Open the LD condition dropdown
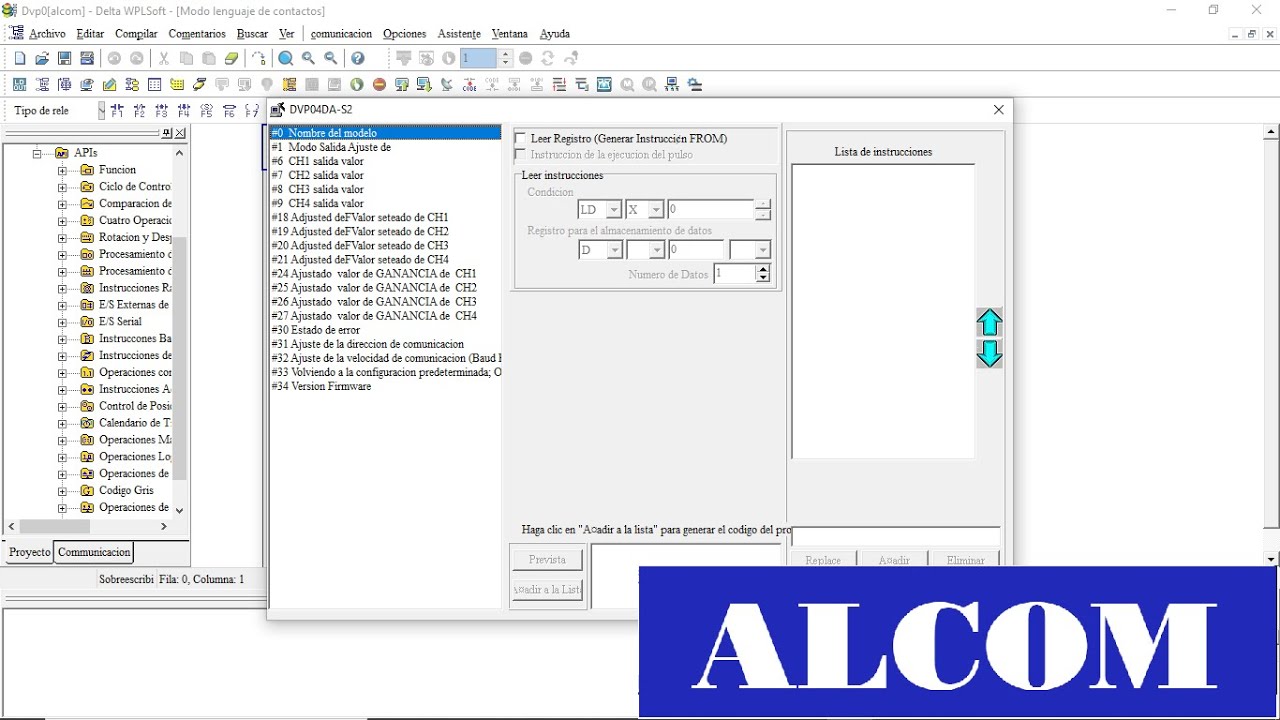 pyautogui.click(x=614, y=210)
